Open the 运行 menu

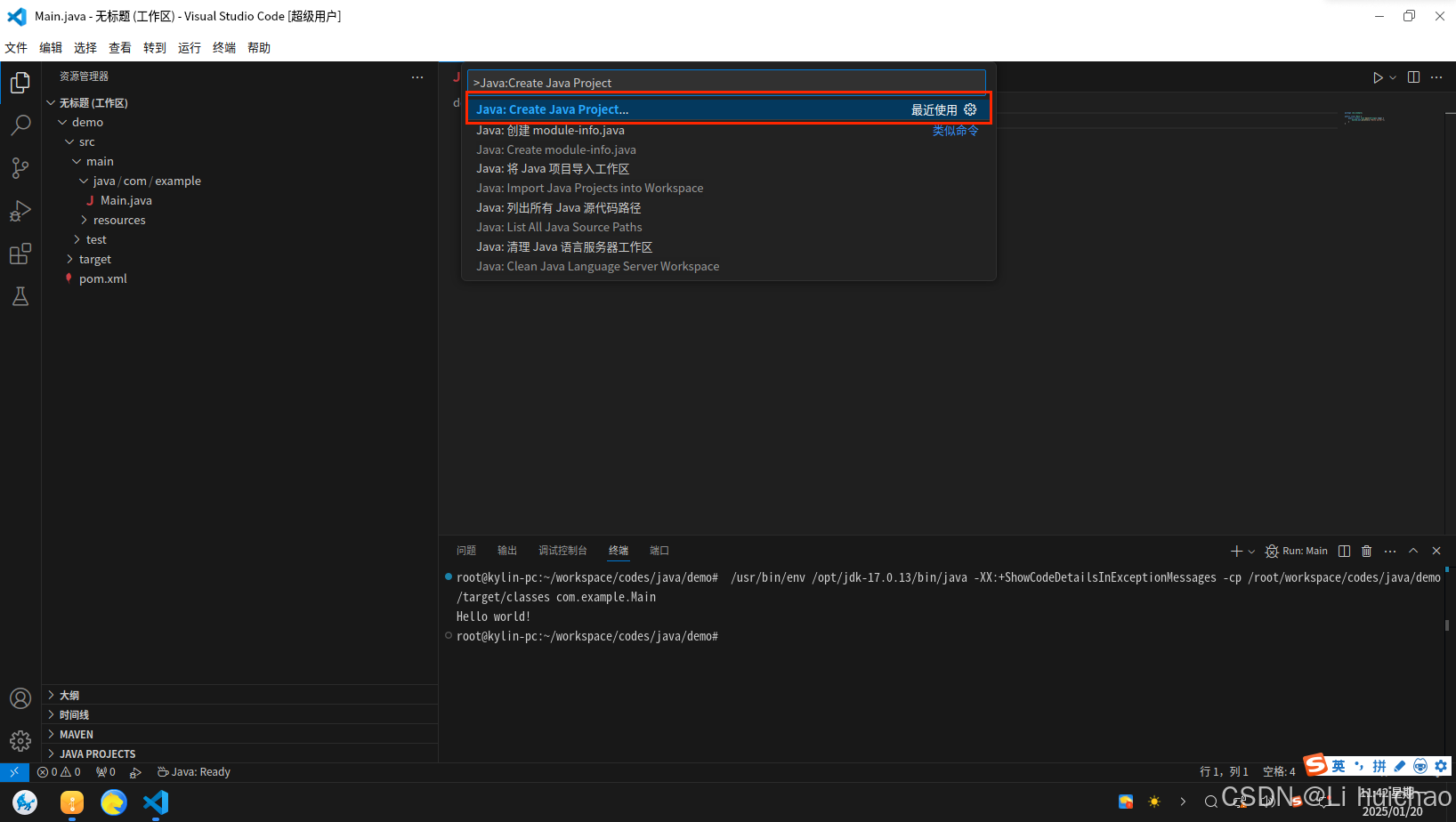[190, 48]
